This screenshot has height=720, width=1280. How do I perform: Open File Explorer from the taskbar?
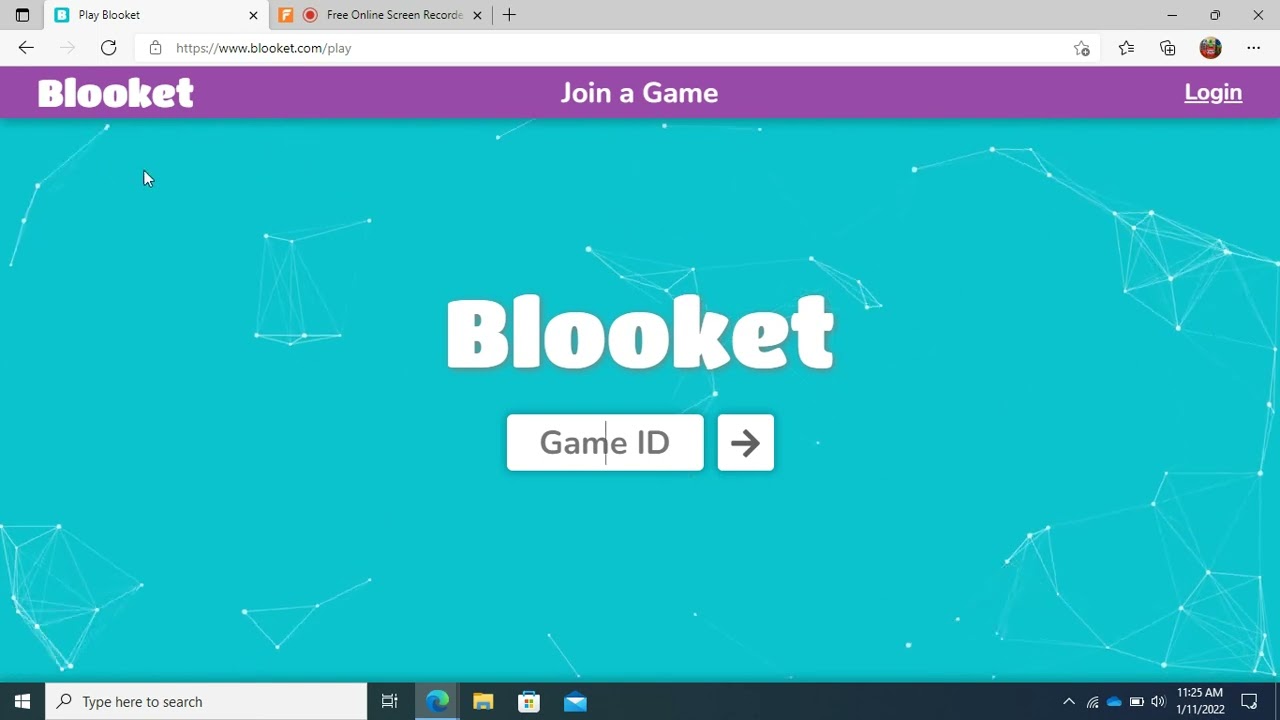(x=483, y=701)
